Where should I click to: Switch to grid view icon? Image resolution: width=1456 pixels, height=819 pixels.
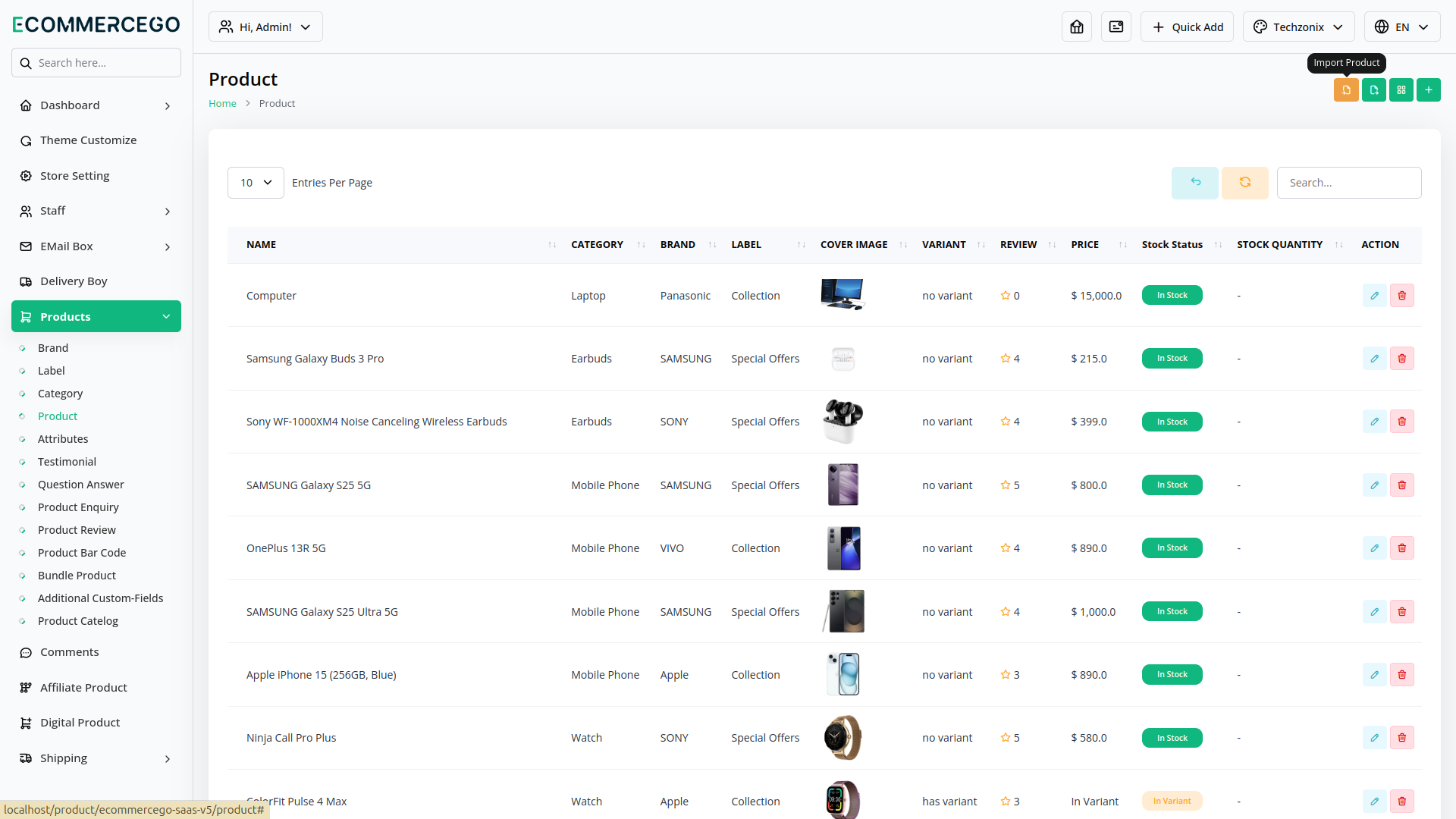(x=1401, y=90)
